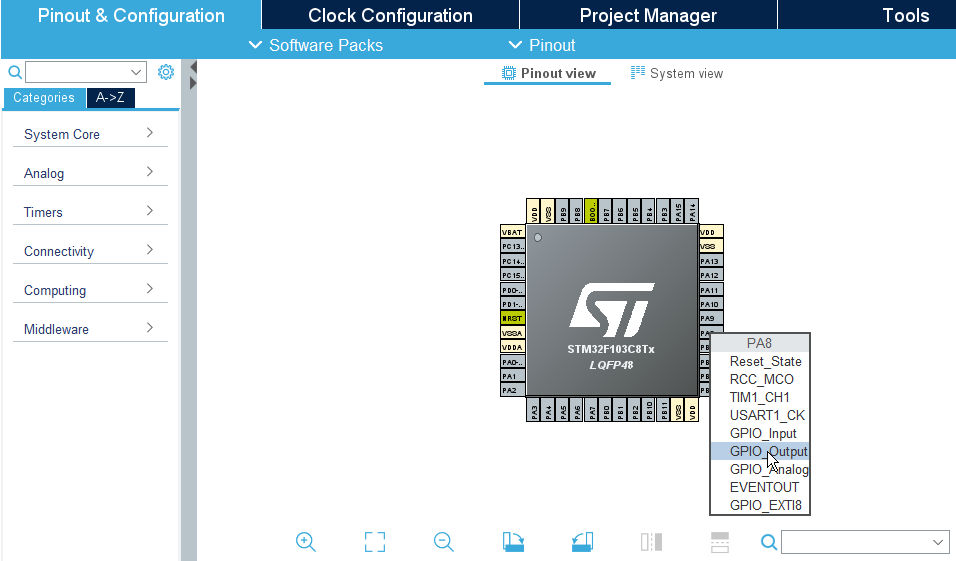956x561 pixels.
Task: Open the peripheral settings gear icon
Action: (166, 72)
